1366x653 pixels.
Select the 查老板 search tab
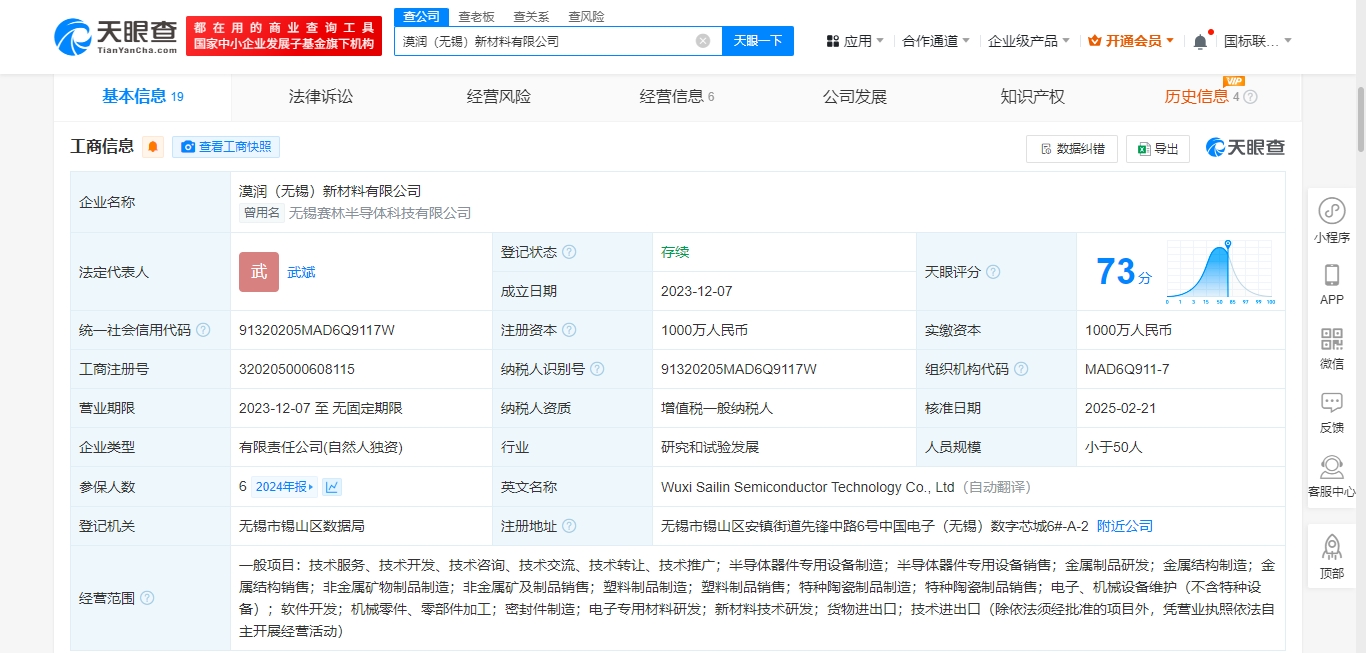[x=476, y=17]
